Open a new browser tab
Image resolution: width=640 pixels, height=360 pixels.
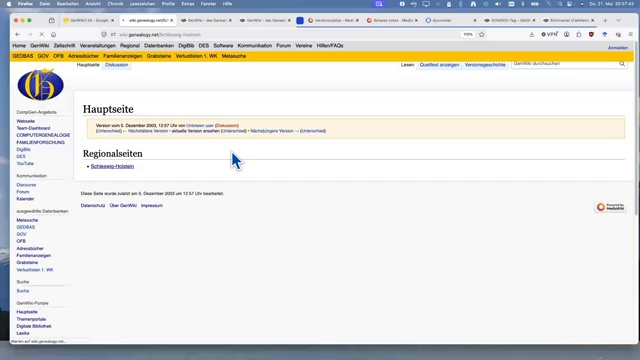coord(605,20)
